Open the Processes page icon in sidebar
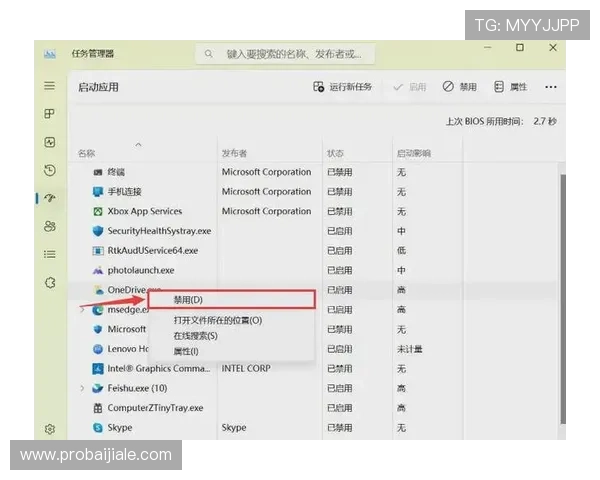The width and height of the screenshot is (600, 480). [49, 114]
